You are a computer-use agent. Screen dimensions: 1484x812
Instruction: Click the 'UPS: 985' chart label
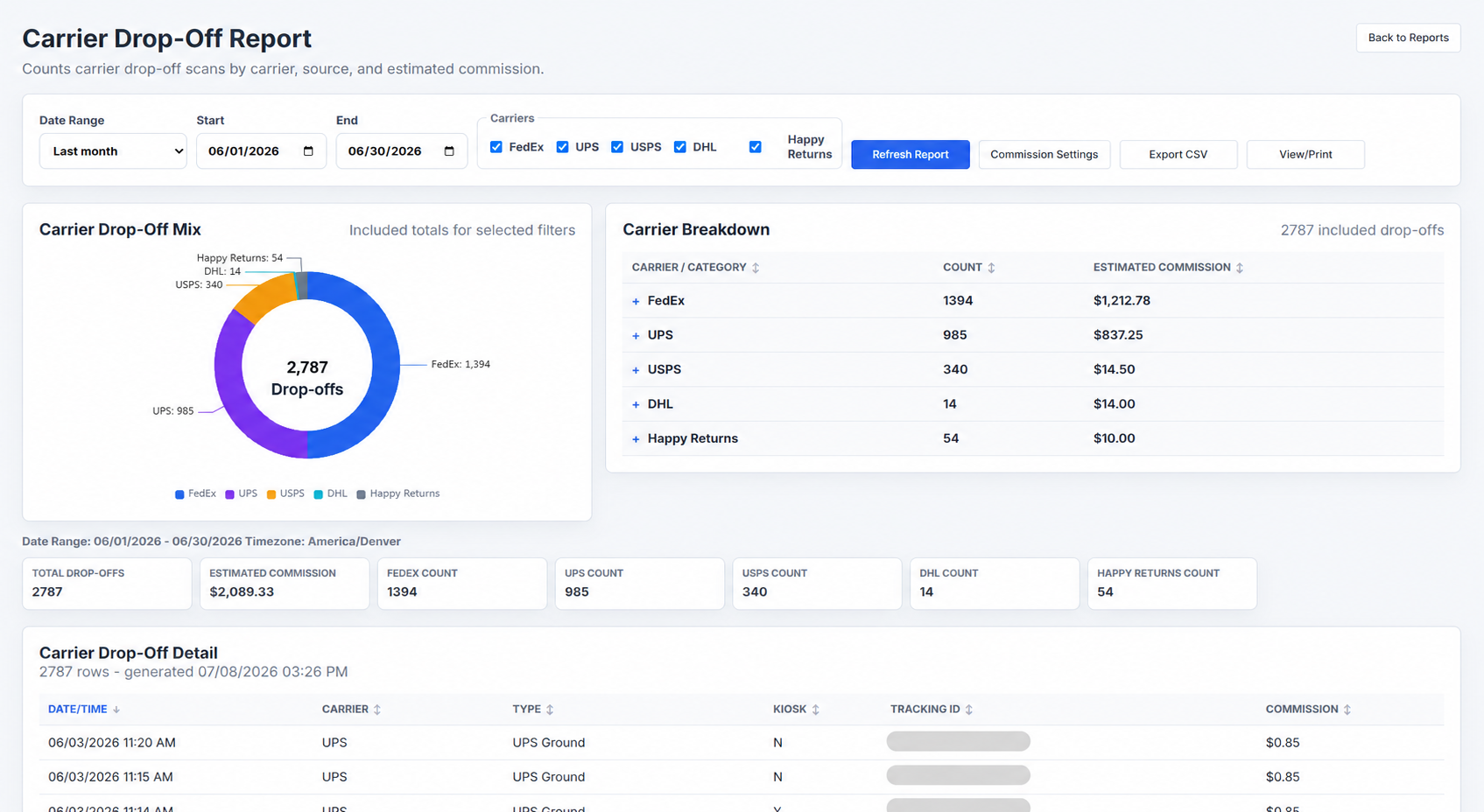[x=173, y=411]
